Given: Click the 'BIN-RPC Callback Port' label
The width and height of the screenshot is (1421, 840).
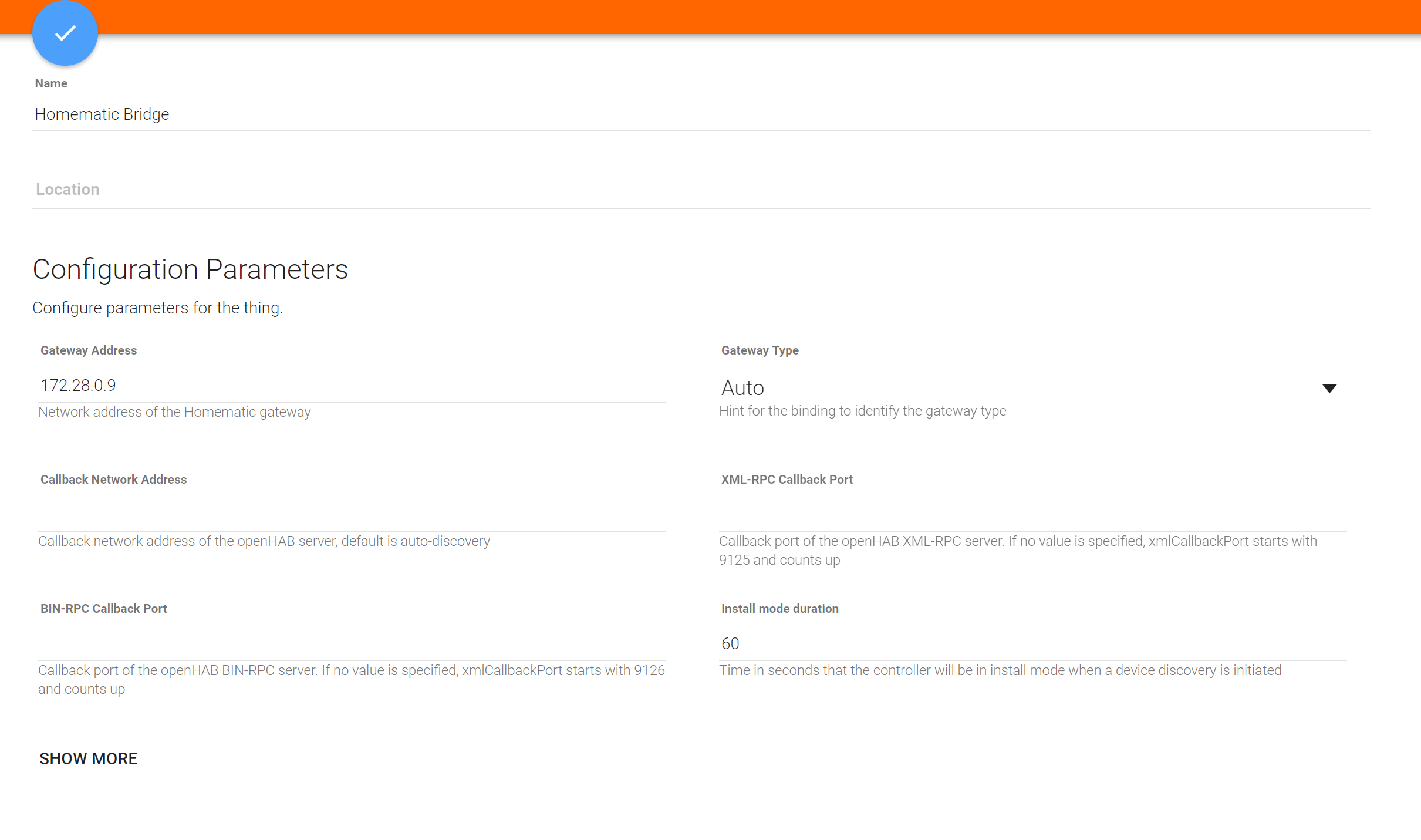Looking at the screenshot, I should [x=103, y=609].
